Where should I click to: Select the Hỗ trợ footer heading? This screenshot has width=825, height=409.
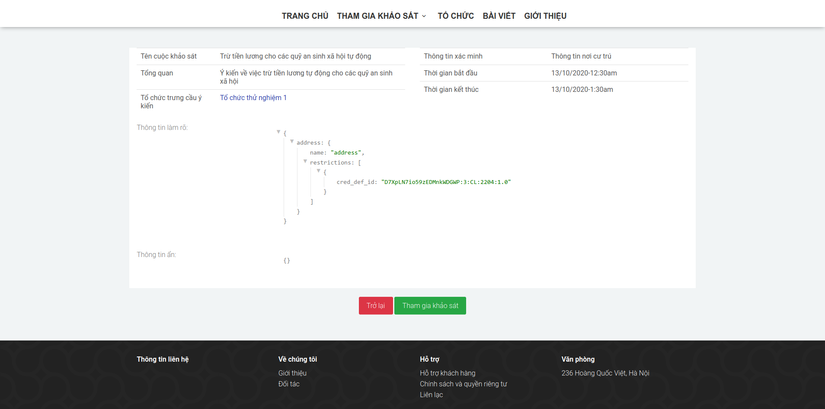(429, 360)
